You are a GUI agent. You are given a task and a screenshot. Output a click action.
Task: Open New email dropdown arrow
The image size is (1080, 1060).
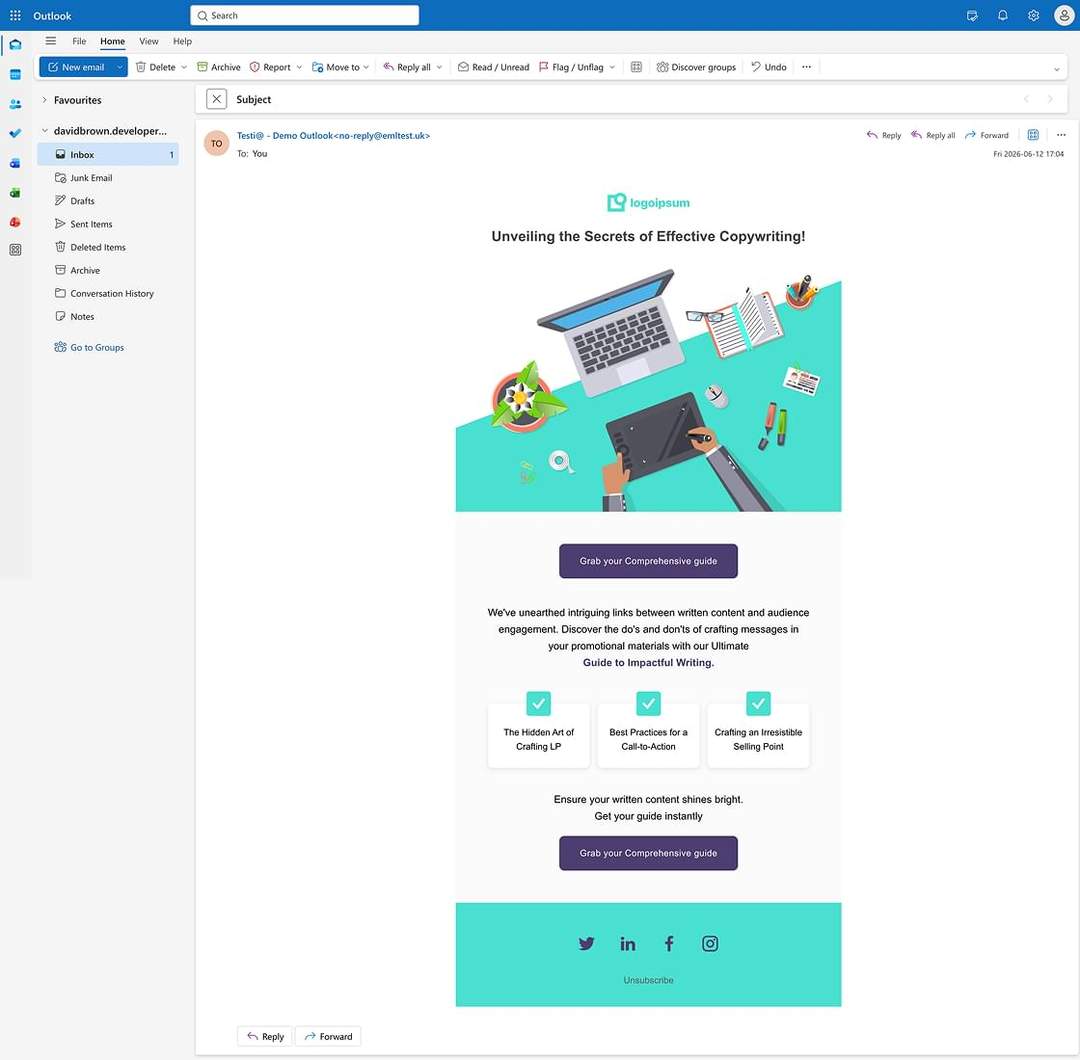coord(119,67)
